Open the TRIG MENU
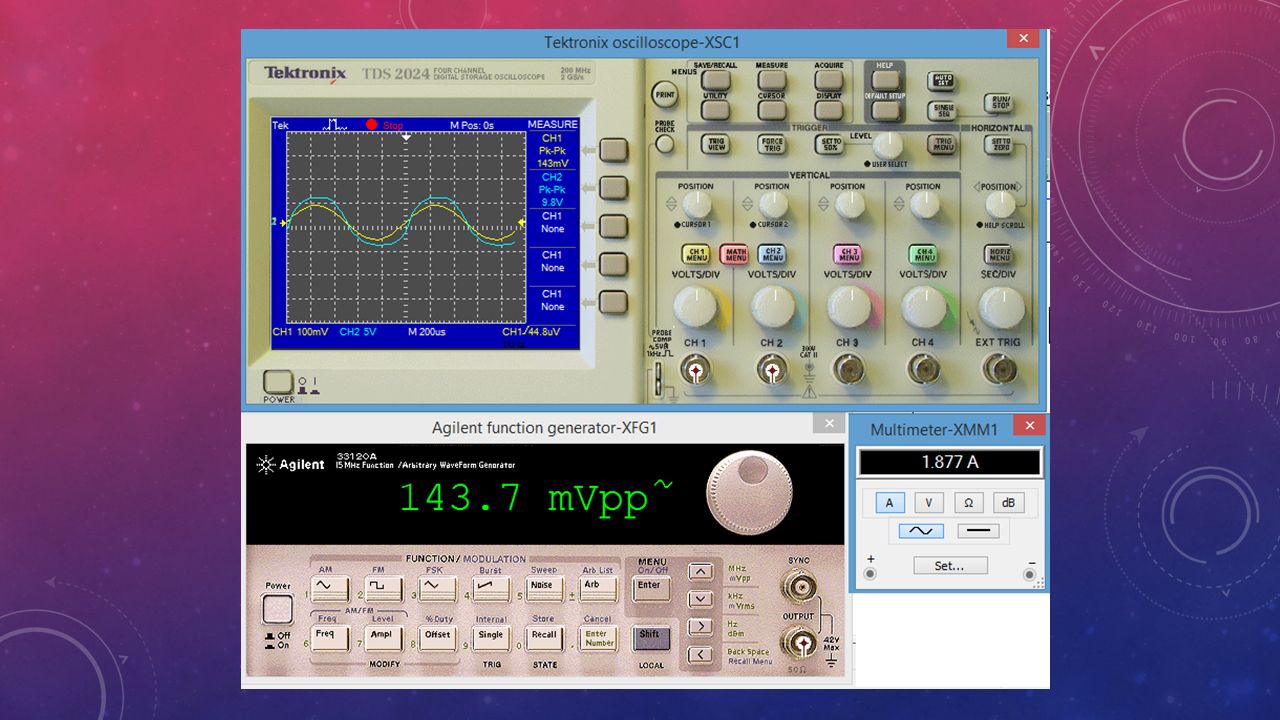The height and width of the screenshot is (720, 1280). 941,144
